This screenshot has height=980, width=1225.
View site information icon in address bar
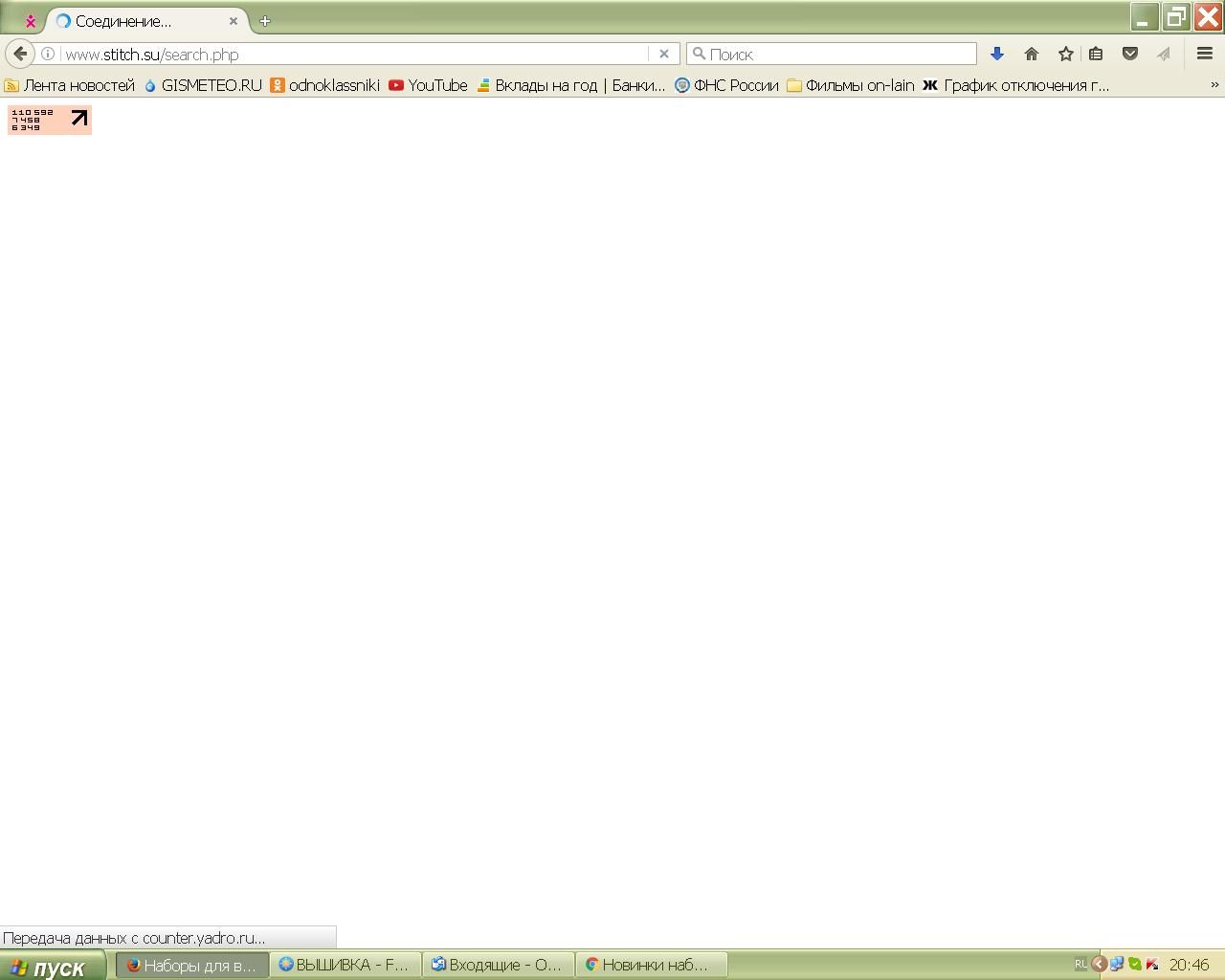(x=48, y=54)
